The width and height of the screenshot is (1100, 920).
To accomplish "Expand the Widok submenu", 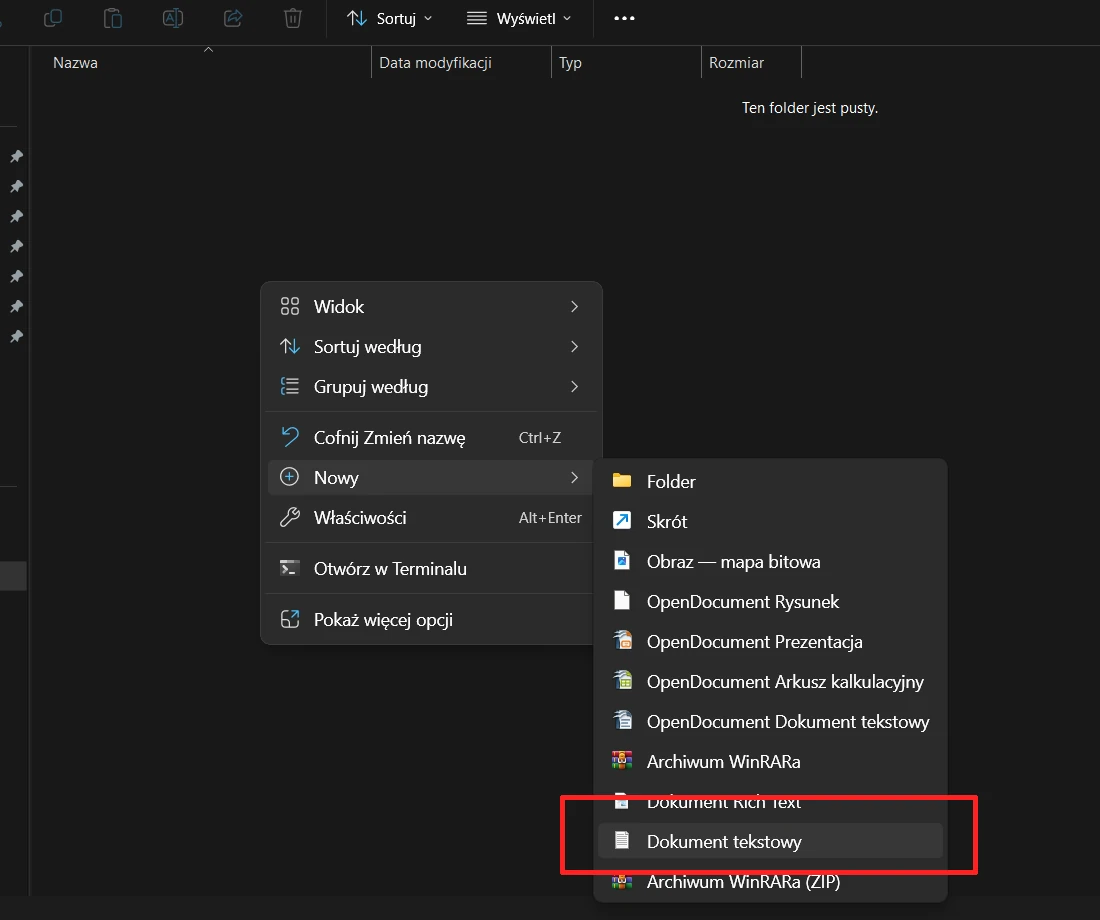I will pos(431,307).
